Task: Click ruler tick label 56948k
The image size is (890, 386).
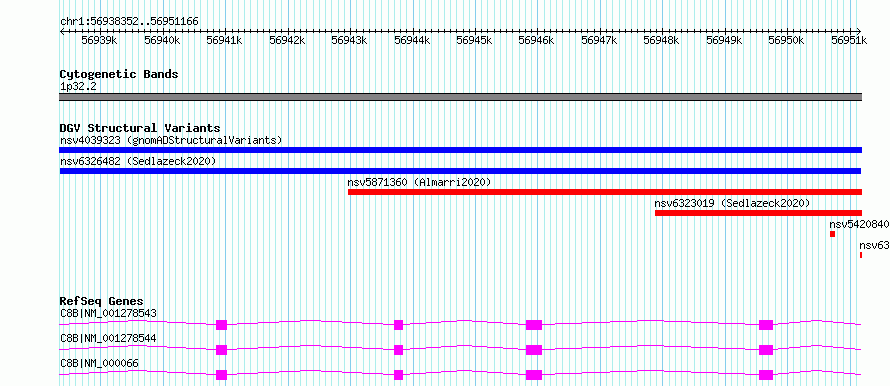Action: 661,40
